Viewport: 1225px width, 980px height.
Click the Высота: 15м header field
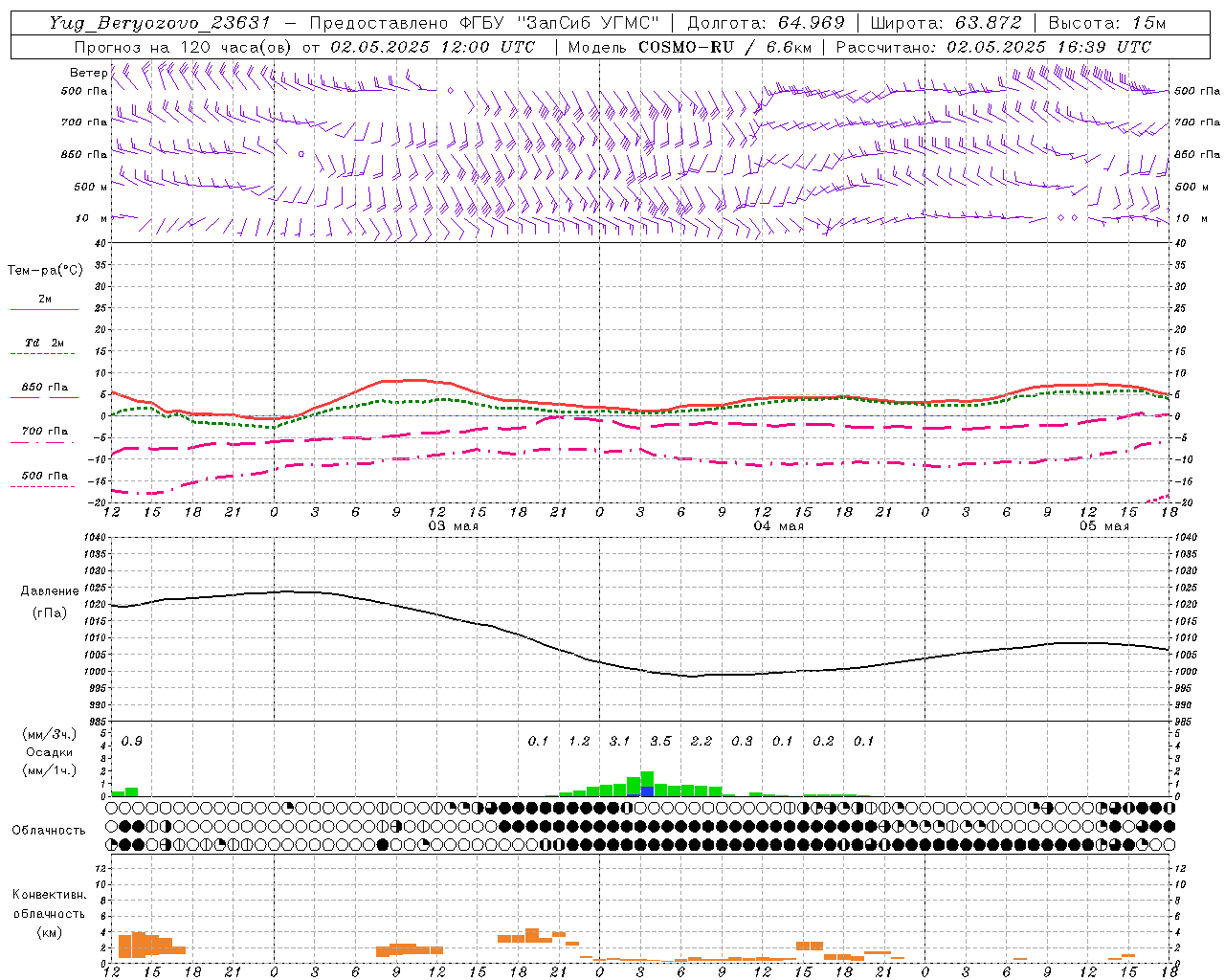[1107, 23]
